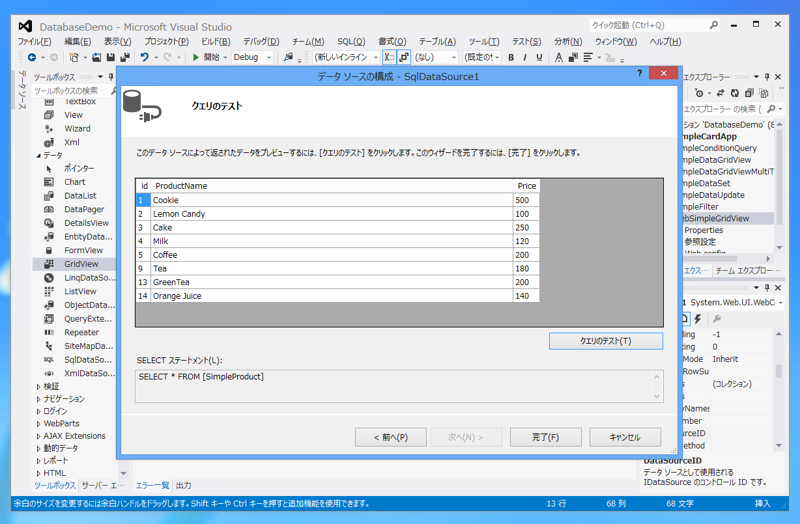The height and width of the screenshot is (524, 800).
Task: Click the Price column header
Action: tap(526, 186)
